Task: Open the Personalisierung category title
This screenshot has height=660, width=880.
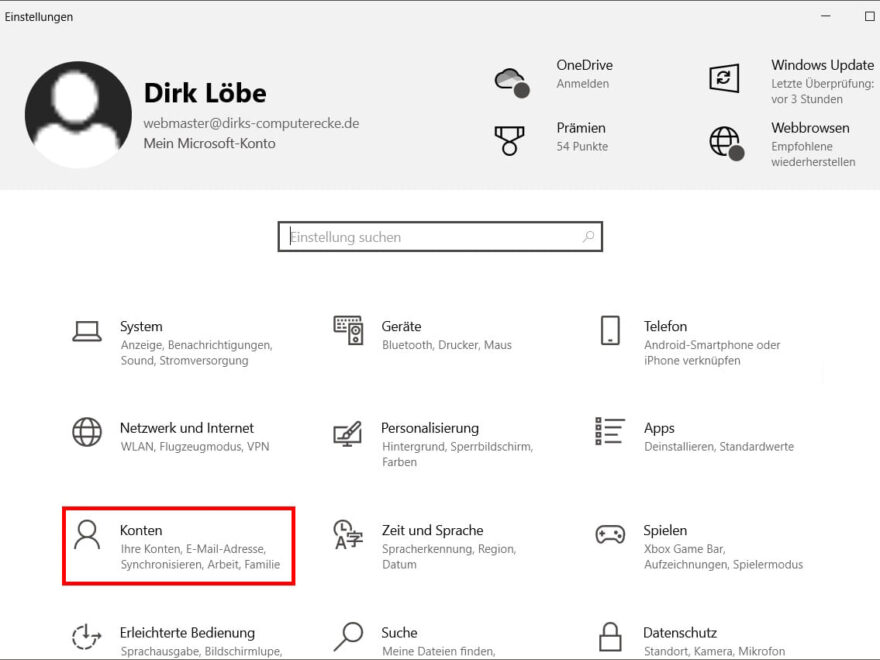Action: click(x=430, y=428)
